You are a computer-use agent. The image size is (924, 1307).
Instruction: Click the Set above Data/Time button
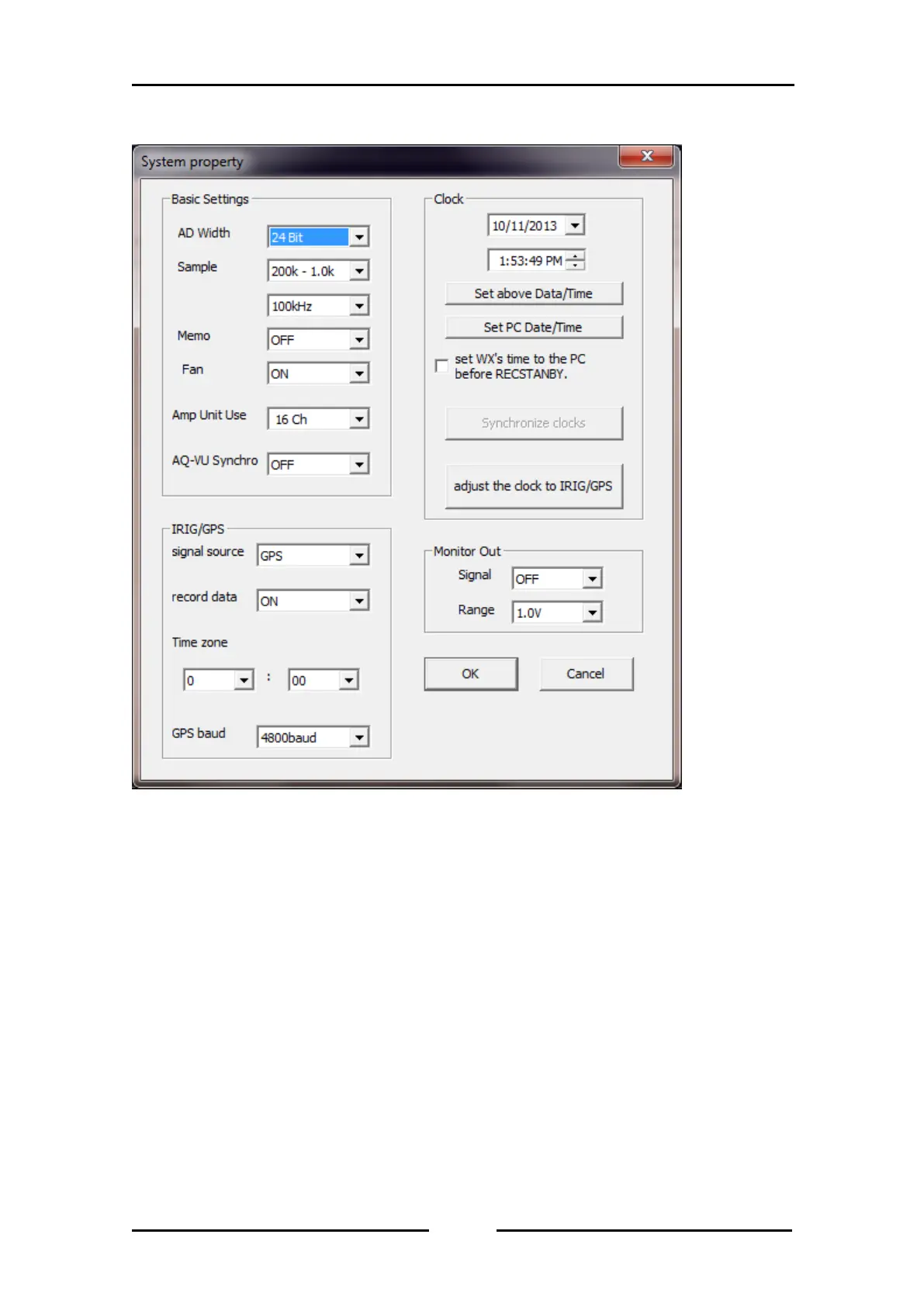[534, 293]
